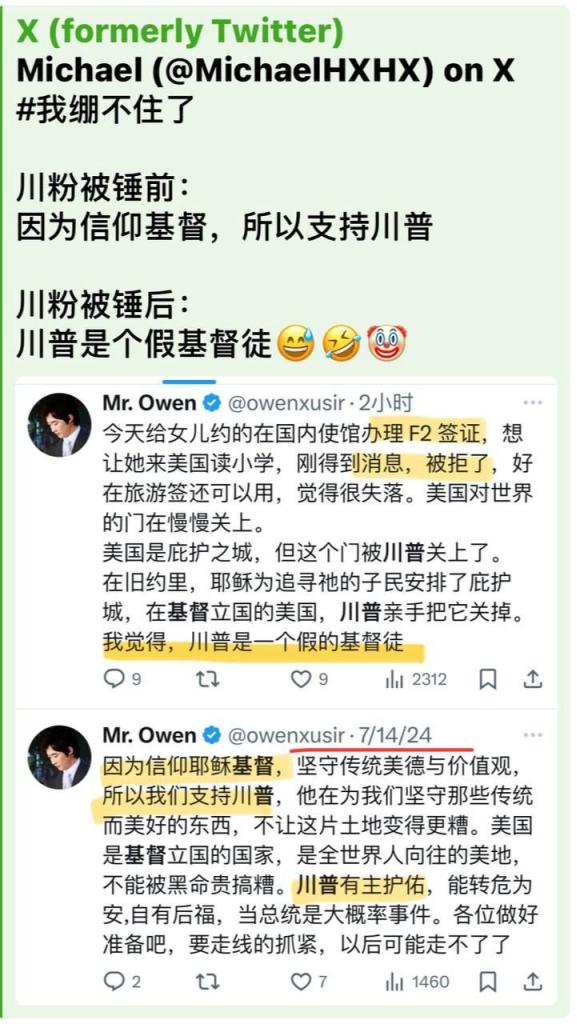Open the X (formerly Twitter) link
The height and width of the screenshot is (1024, 588).
pos(180,31)
